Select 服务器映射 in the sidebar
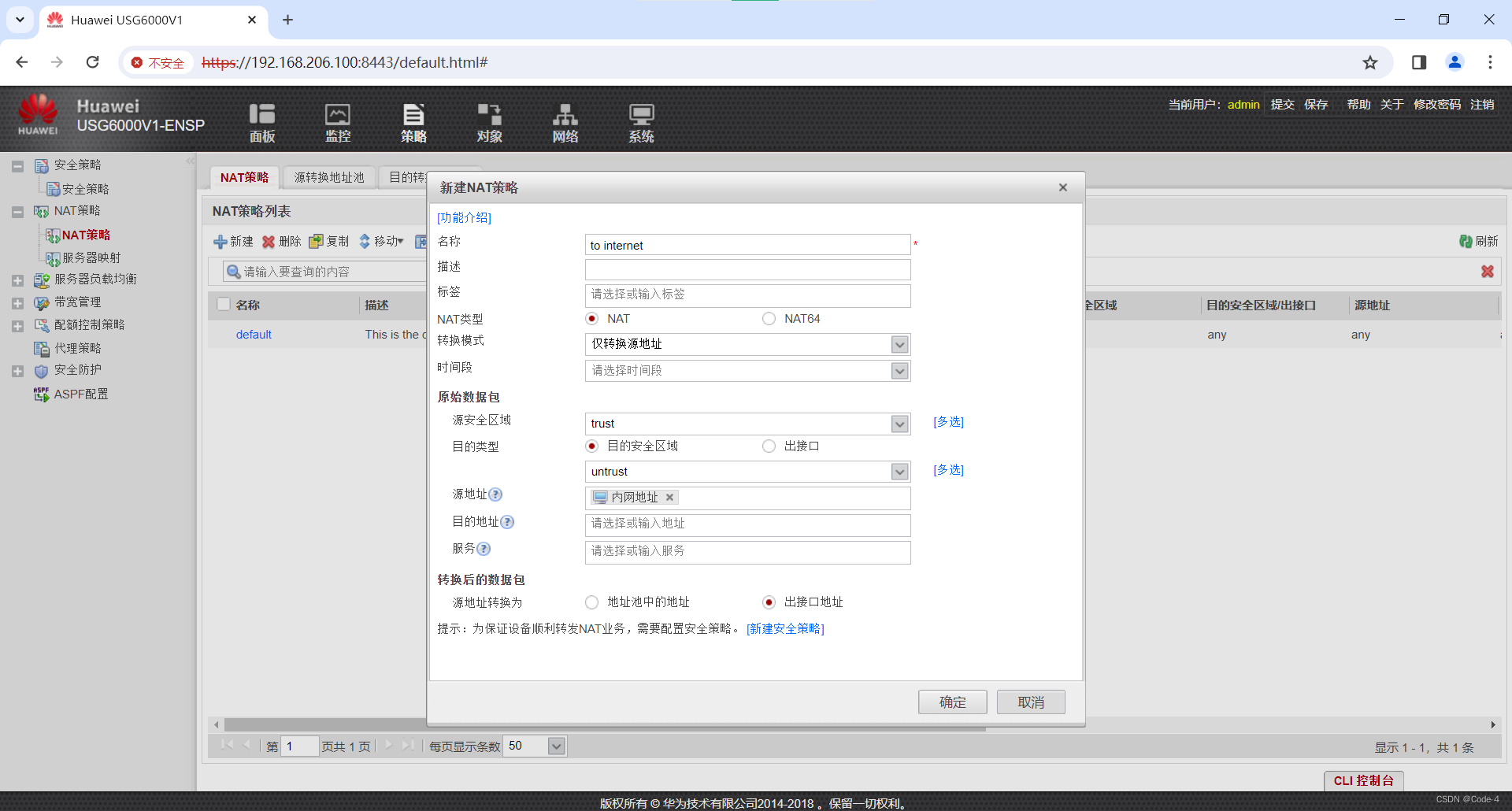Screen dimensions: 1512x811 [x=91, y=257]
